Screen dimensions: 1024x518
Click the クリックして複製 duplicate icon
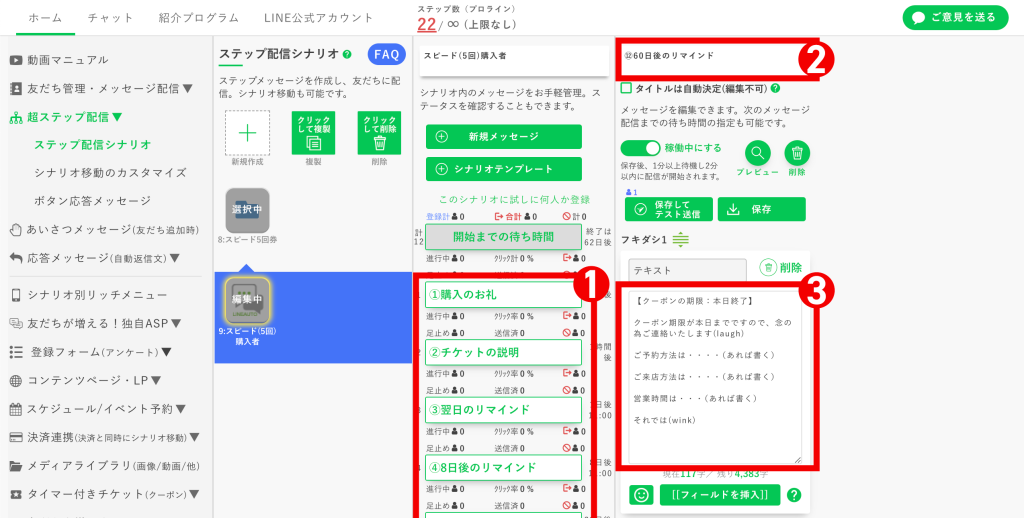pyautogui.click(x=313, y=133)
